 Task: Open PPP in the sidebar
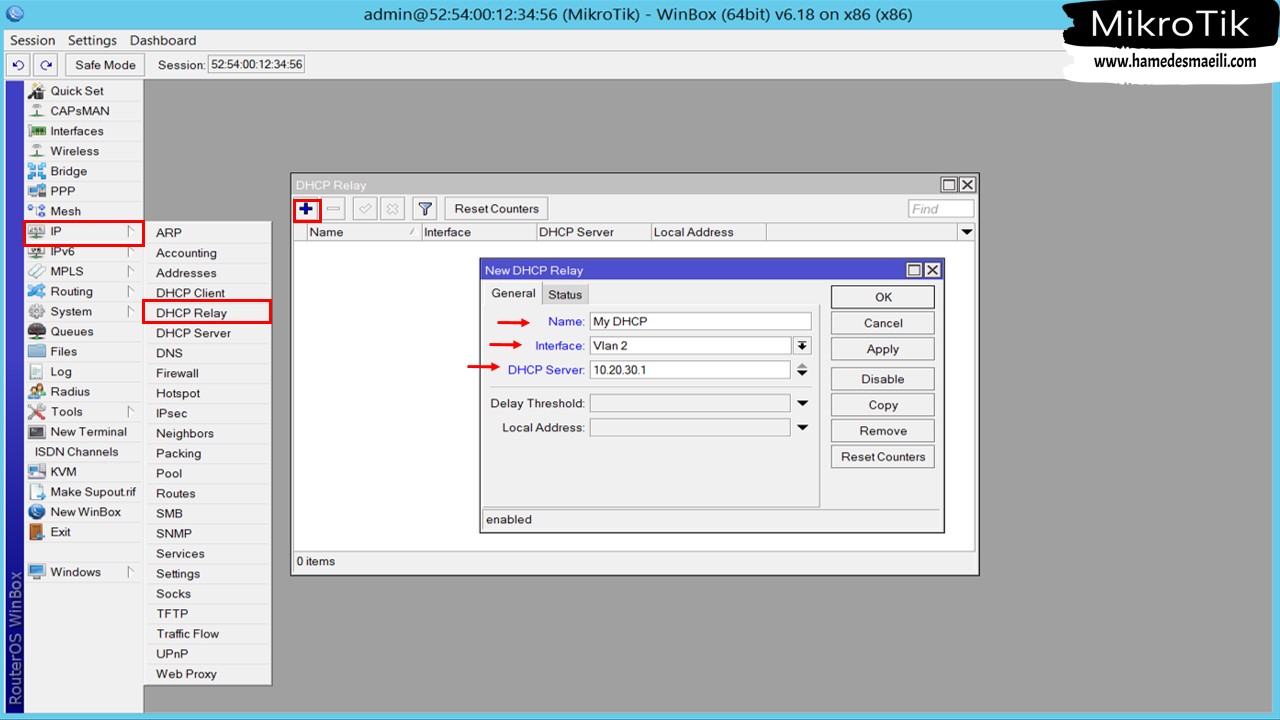(84, 191)
